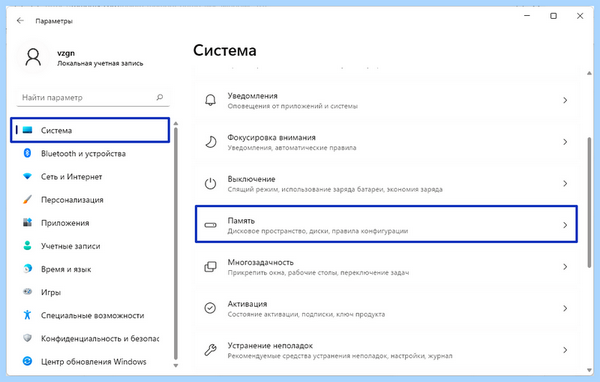600x382 pixels.
Task: Click the Активация checkmark icon
Action: [x=210, y=308]
